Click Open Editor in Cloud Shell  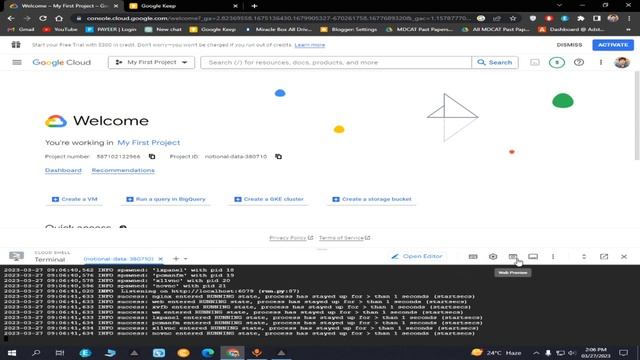(417, 256)
